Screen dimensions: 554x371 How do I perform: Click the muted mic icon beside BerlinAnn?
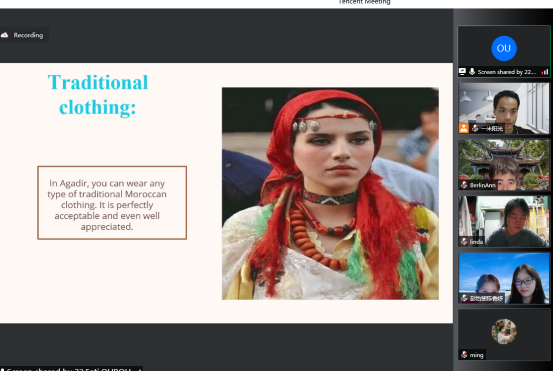[x=464, y=185]
